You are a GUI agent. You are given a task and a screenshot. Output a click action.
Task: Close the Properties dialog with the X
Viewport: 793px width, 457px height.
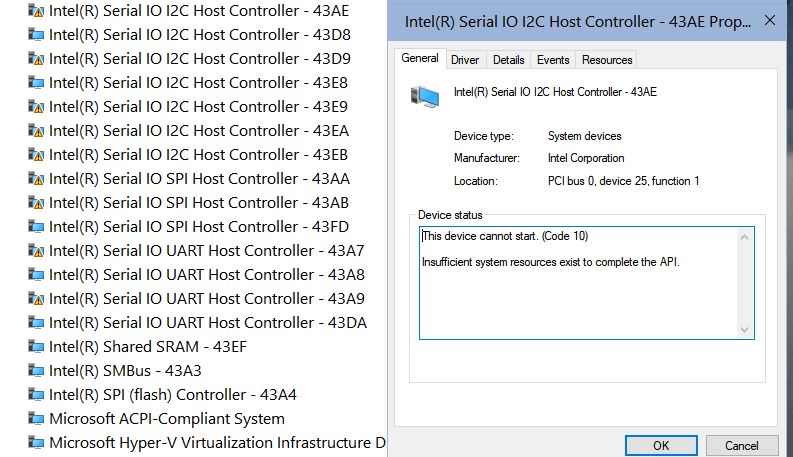coord(768,20)
